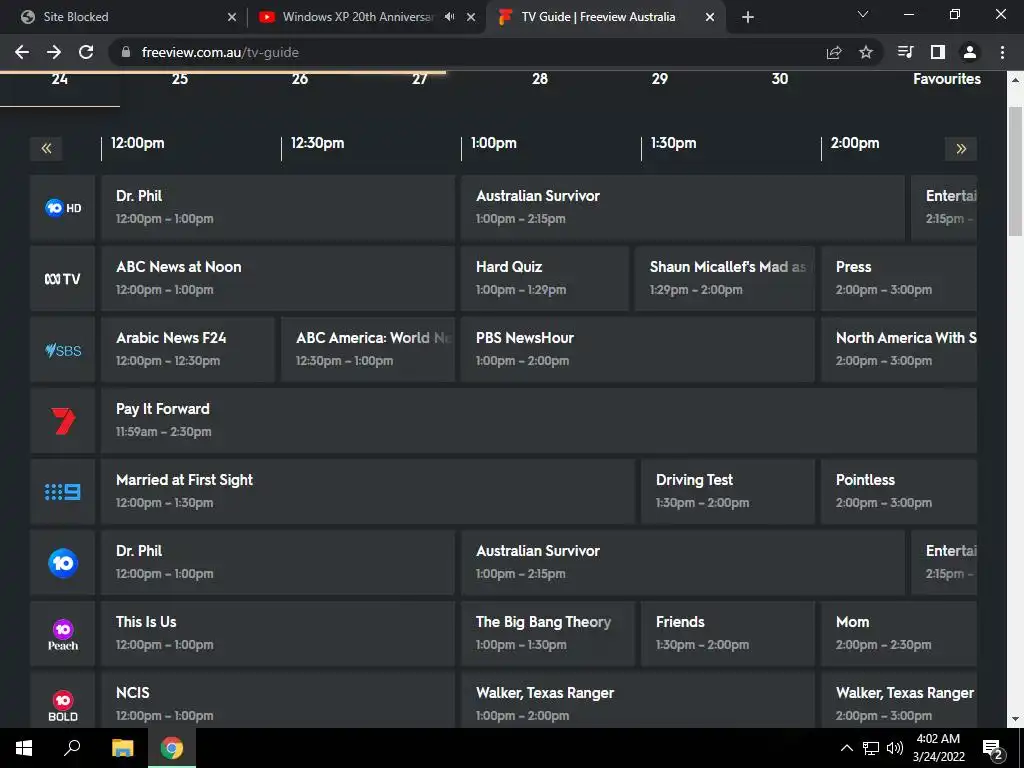Select the SBS channel logo
This screenshot has height=768, width=1024.
tap(63, 350)
